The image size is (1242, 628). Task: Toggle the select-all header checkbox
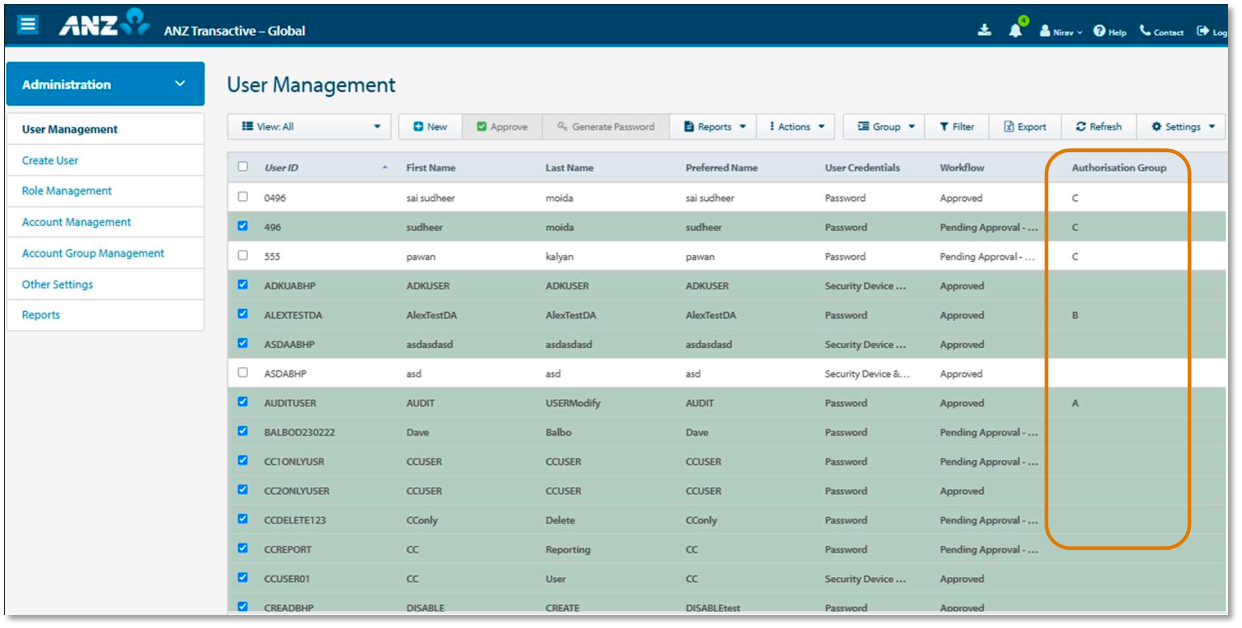tap(243, 167)
